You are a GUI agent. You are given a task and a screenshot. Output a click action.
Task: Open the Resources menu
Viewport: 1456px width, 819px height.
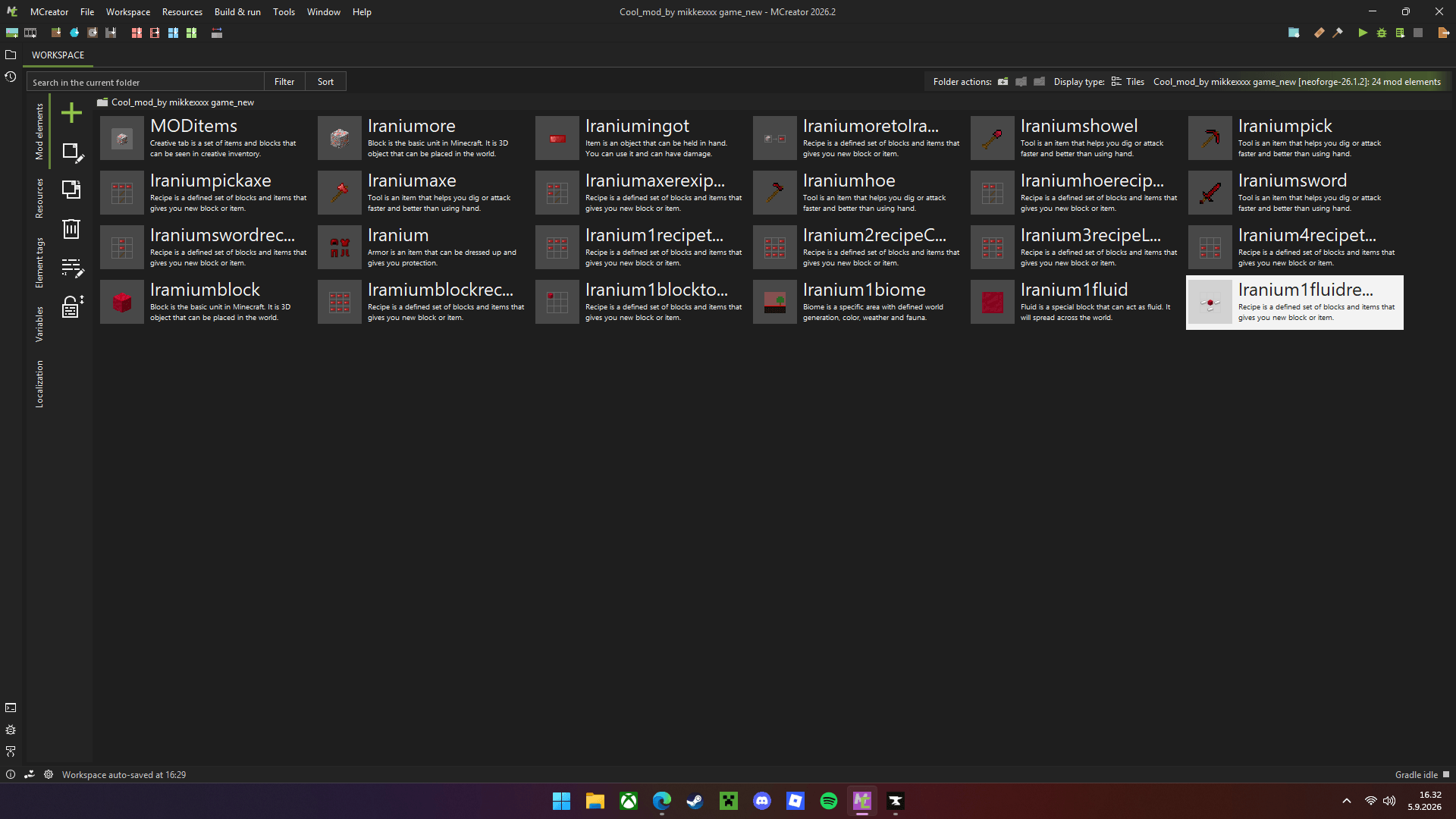(182, 11)
